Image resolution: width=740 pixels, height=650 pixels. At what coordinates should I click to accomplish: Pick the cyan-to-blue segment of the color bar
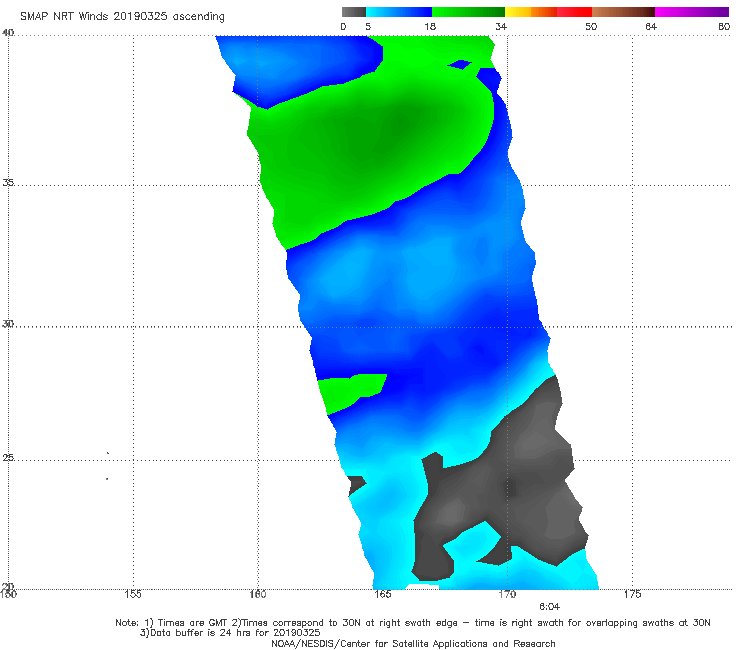coord(399,12)
